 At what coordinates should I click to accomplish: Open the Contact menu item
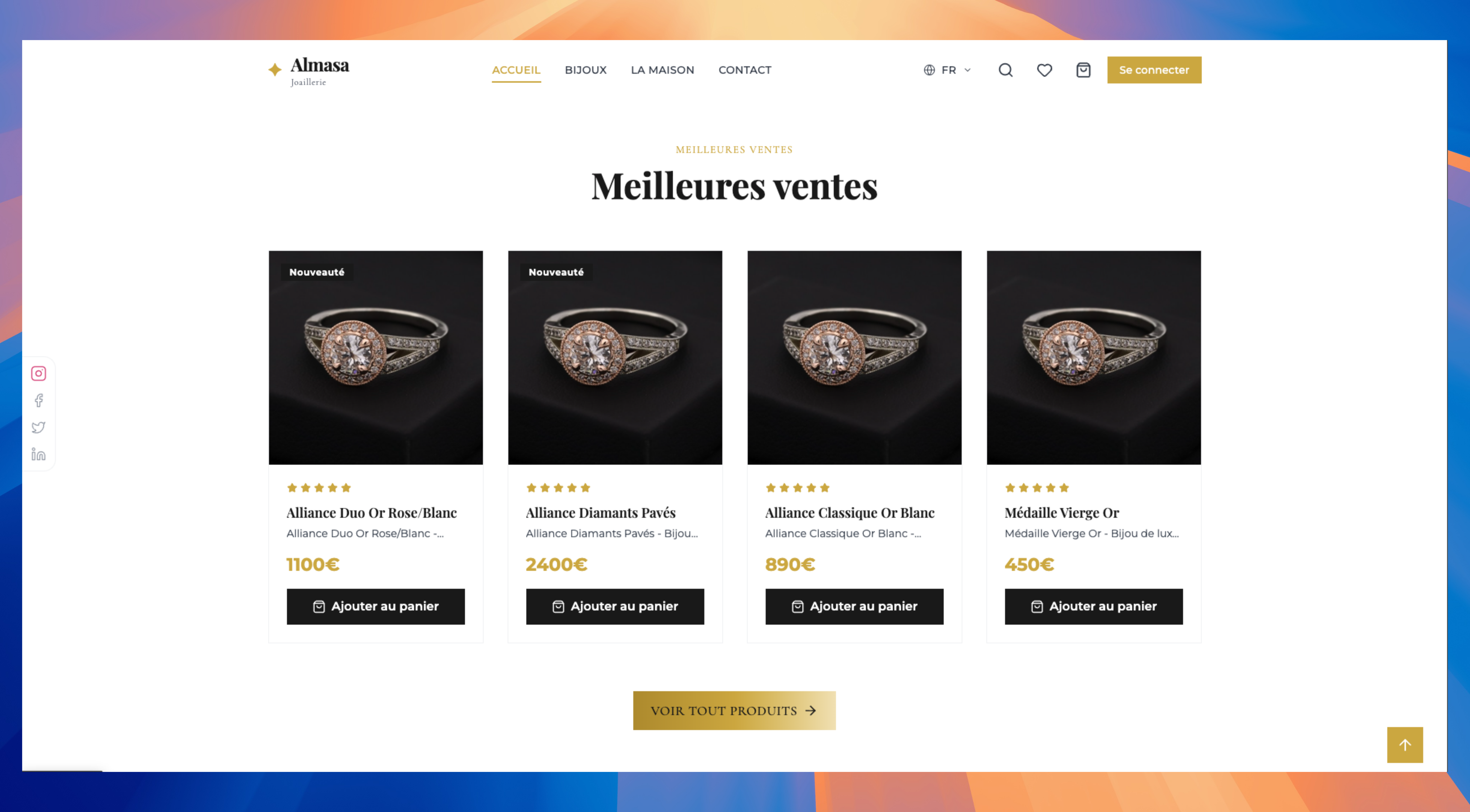[745, 70]
